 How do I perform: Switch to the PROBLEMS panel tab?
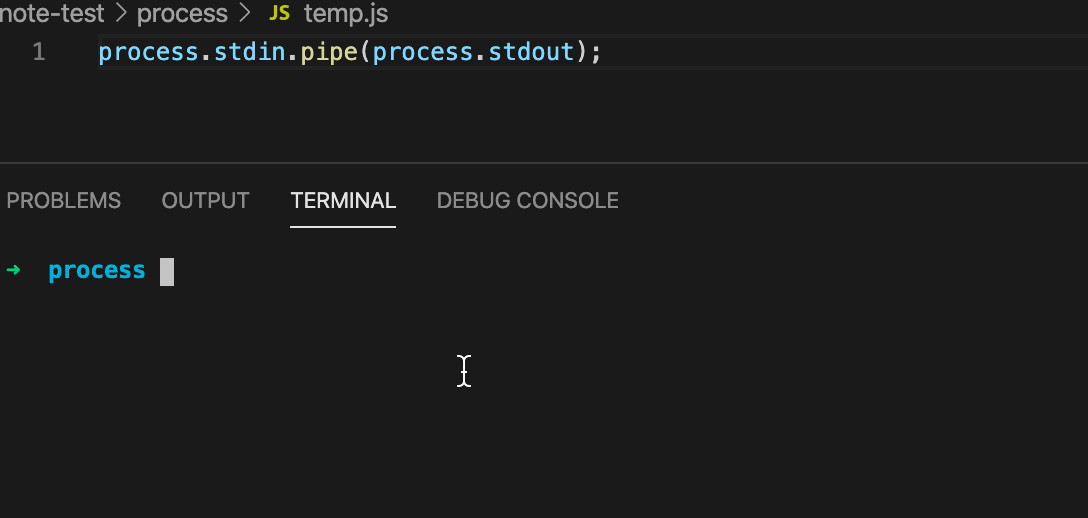point(64,200)
